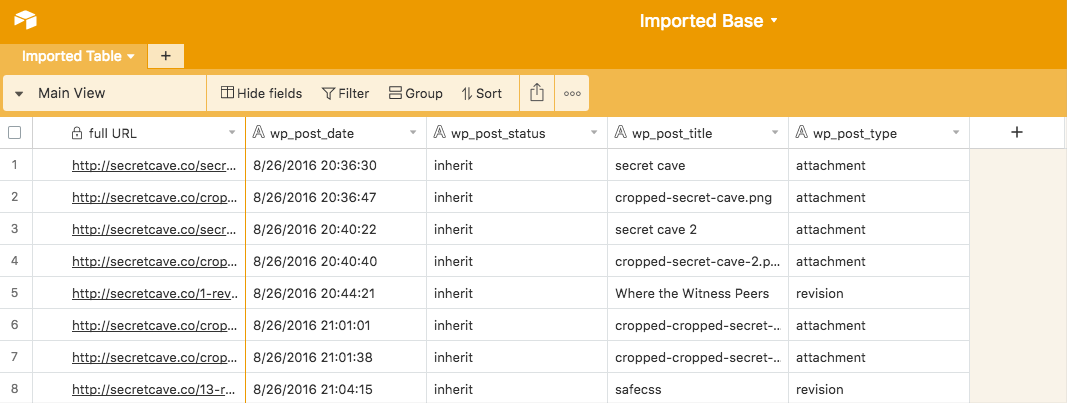Open the Sort options

click(481, 93)
